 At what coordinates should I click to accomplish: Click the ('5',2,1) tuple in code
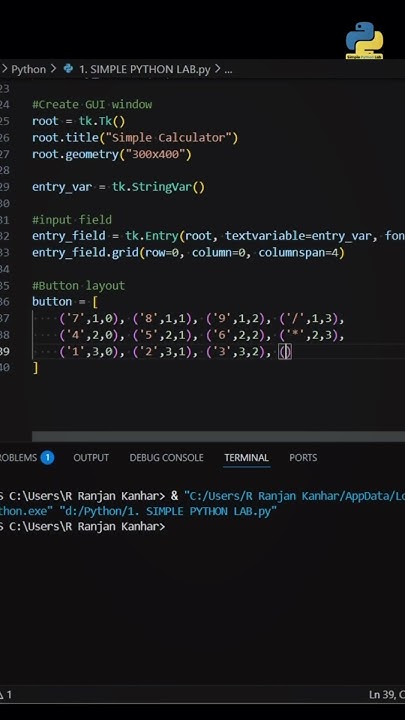coord(162,335)
